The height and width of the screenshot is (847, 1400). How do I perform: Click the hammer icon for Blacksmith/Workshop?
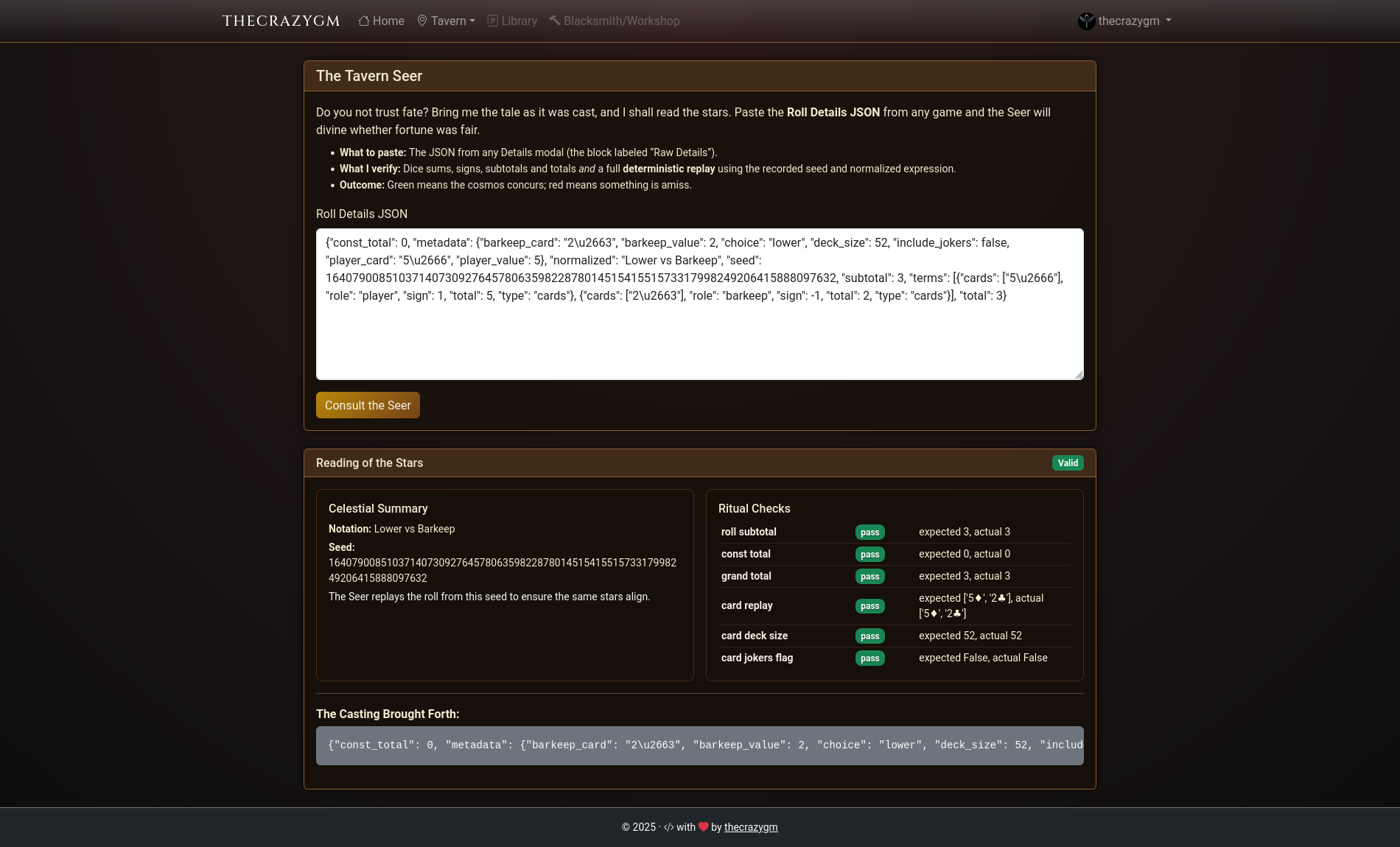coord(555,21)
